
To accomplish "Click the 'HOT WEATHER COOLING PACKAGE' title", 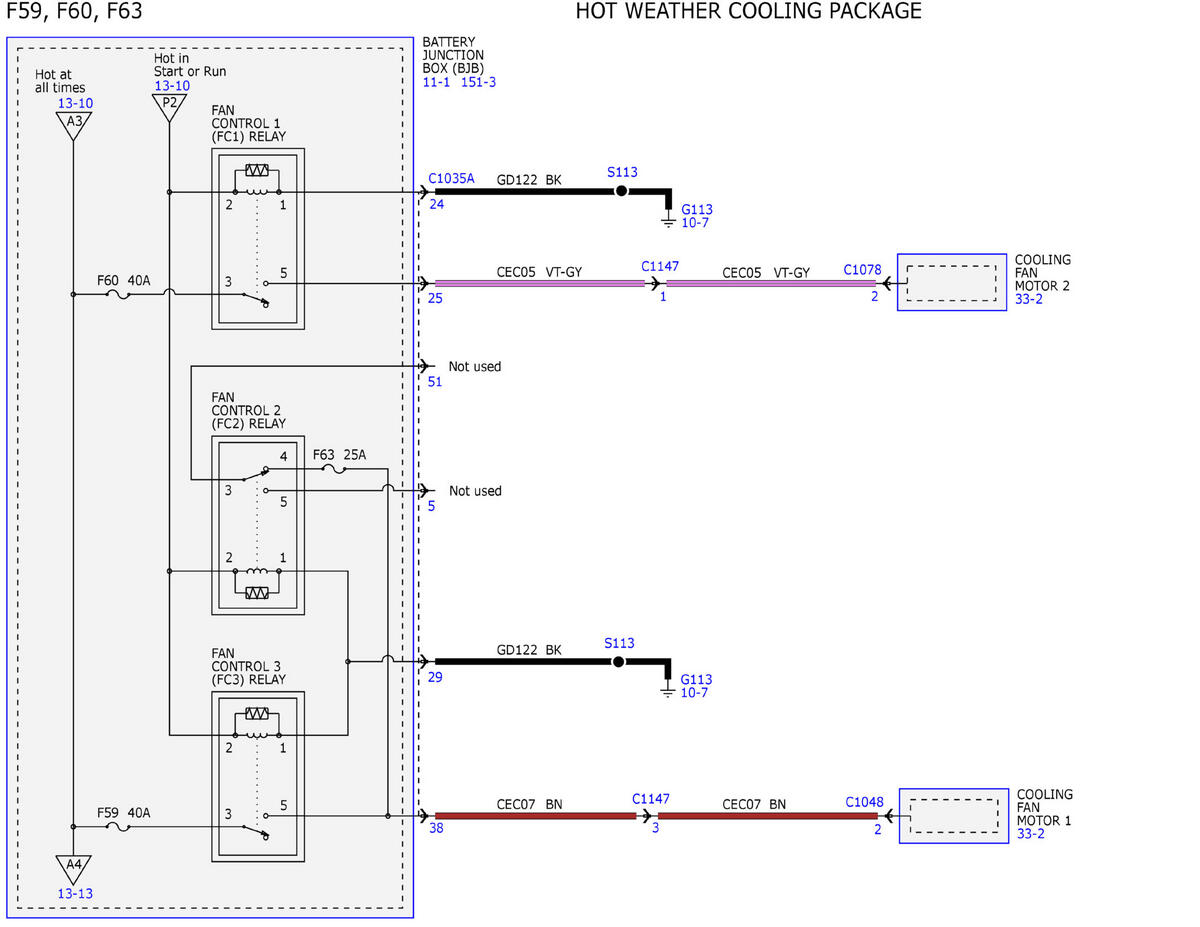I will [x=749, y=12].
